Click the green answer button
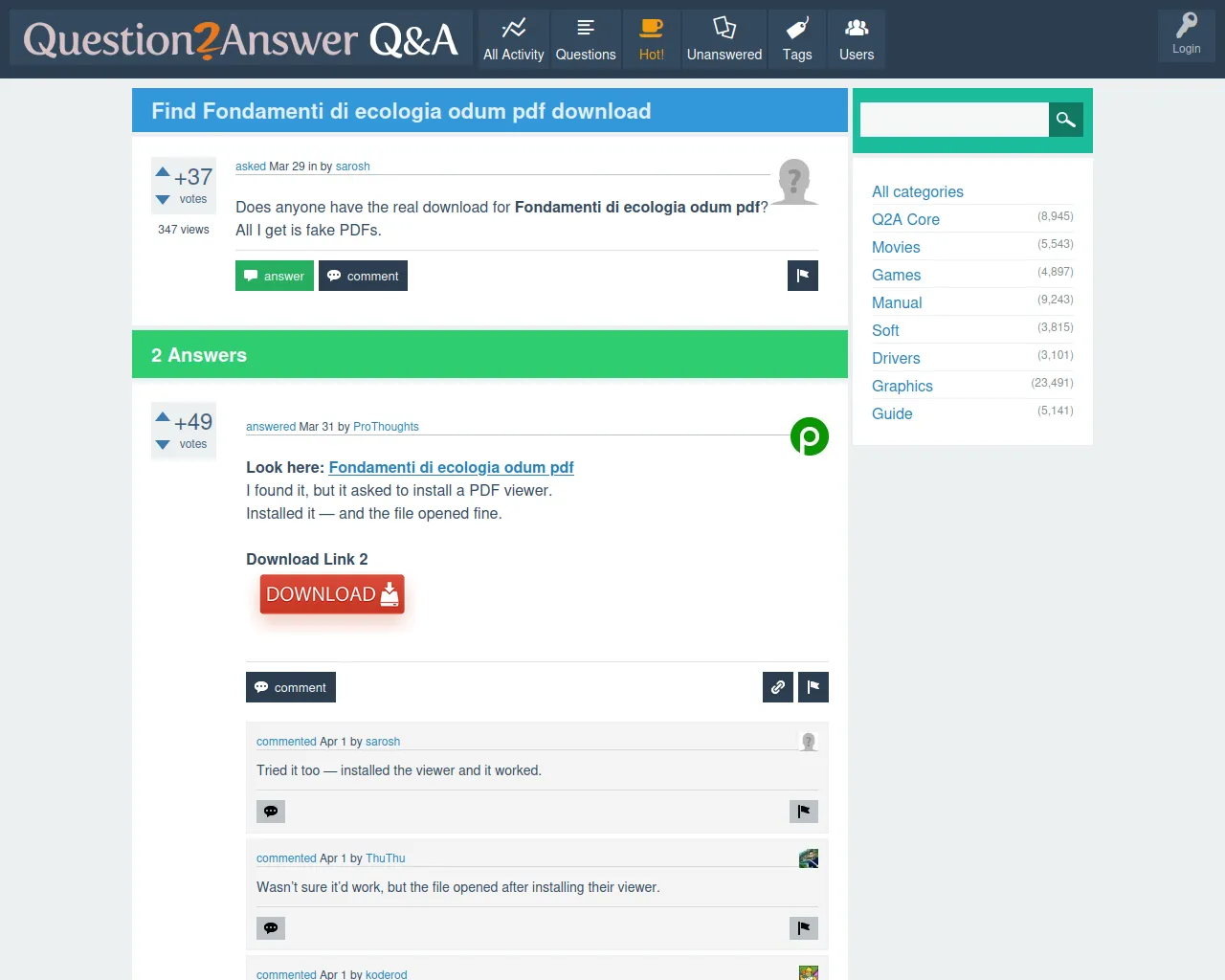This screenshot has width=1225, height=980. click(x=275, y=276)
